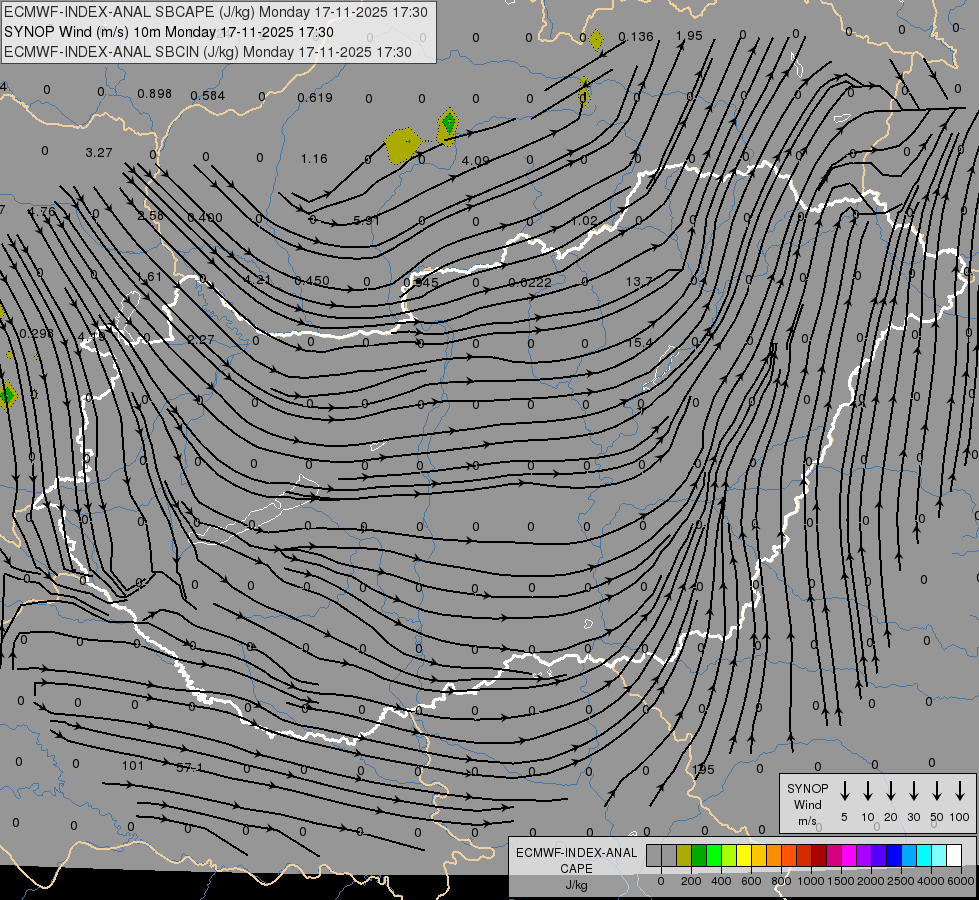This screenshot has height=900, width=979.
Task: Pick the lime yellow-green swatch in the CAPE legend
Action: tap(729, 855)
